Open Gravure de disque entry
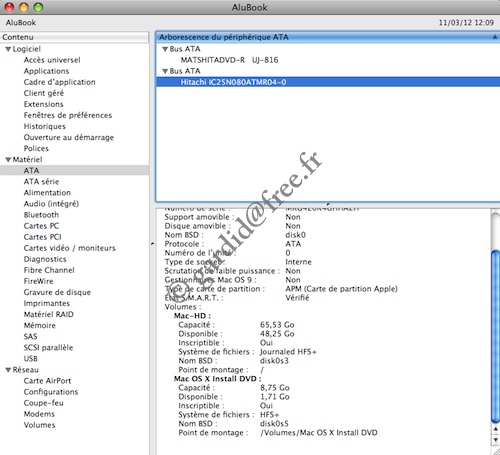This screenshot has width=500, height=455. pyautogui.click(x=57, y=292)
